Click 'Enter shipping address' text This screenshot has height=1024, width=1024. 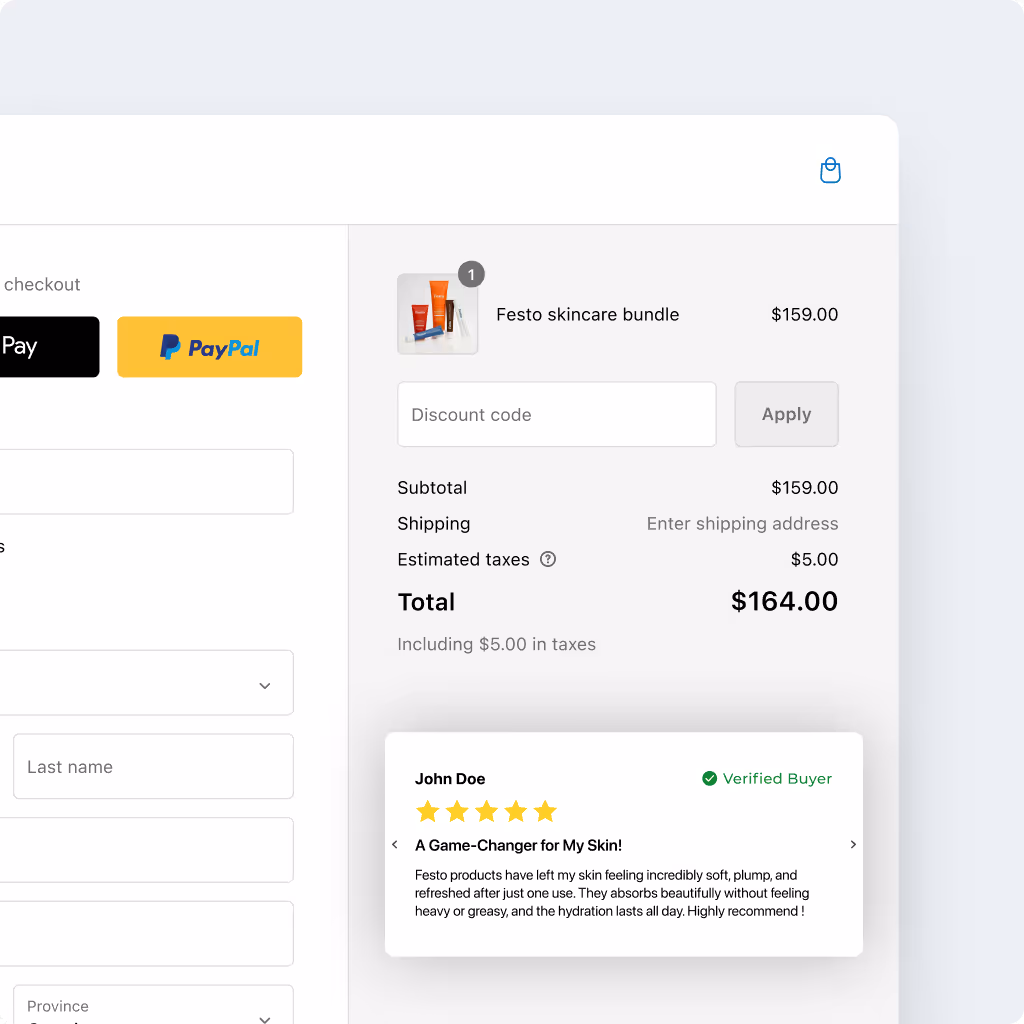[x=743, y=524]
